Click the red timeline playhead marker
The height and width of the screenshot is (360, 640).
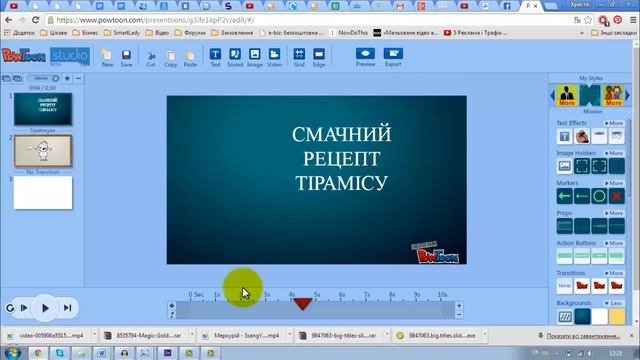coord(303,304)
